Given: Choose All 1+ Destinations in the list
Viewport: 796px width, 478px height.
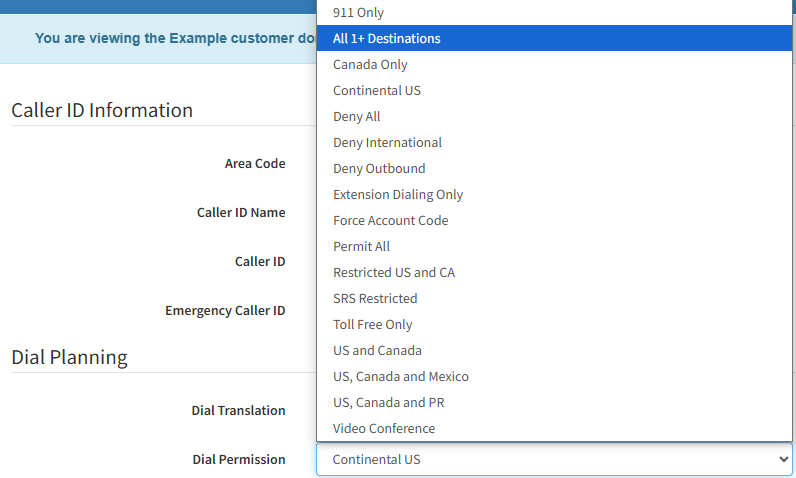Looking at the screenshot, I should 554,39.
